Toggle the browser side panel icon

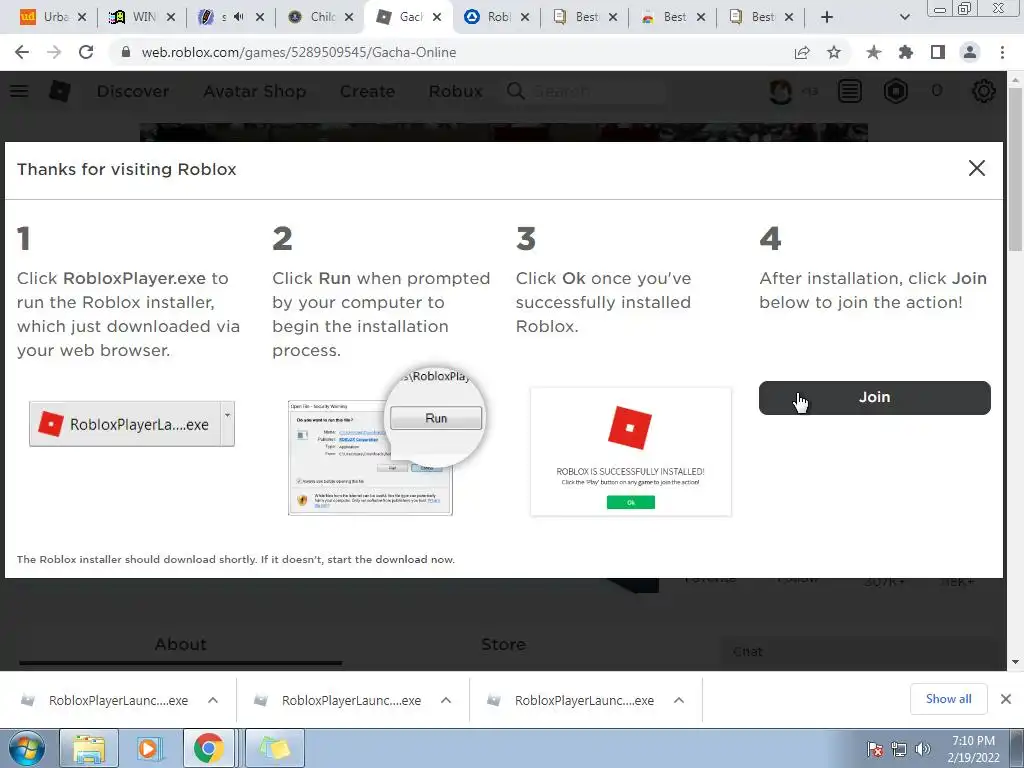click(938, 52)
